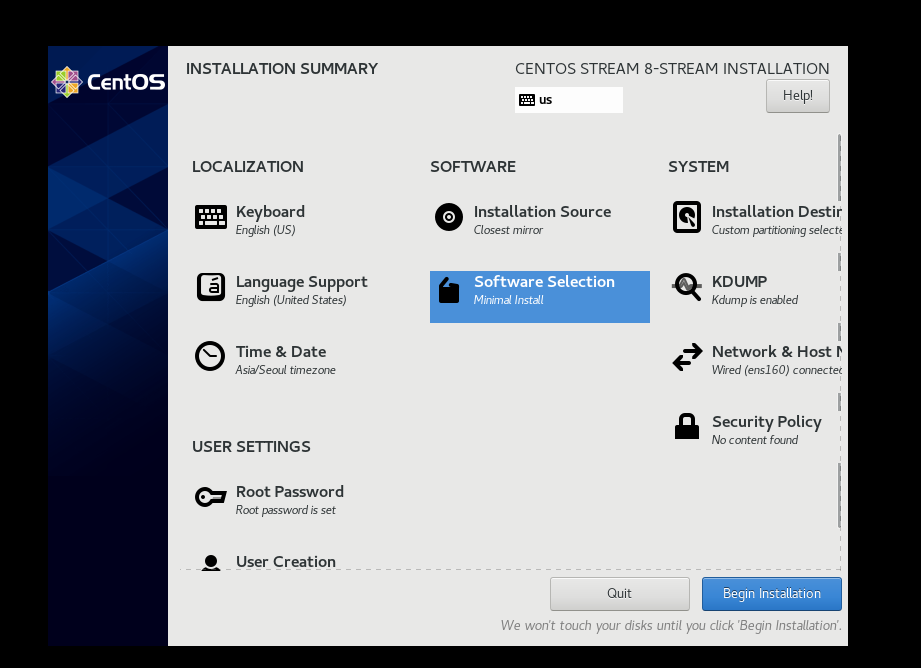Click the 'We won't touch your disks' notice
Screen dimensions: 921x668
pyautogui.click(x=671, y=625)
